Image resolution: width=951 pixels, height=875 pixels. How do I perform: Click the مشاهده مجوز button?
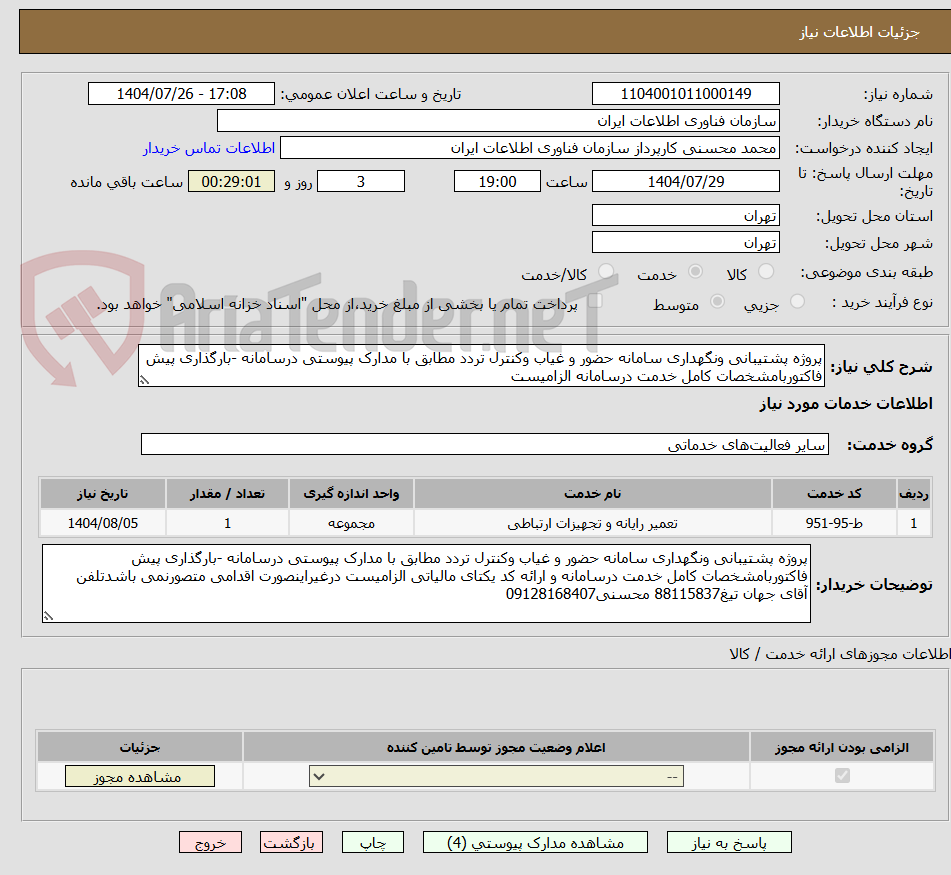(x=139, y=776)
